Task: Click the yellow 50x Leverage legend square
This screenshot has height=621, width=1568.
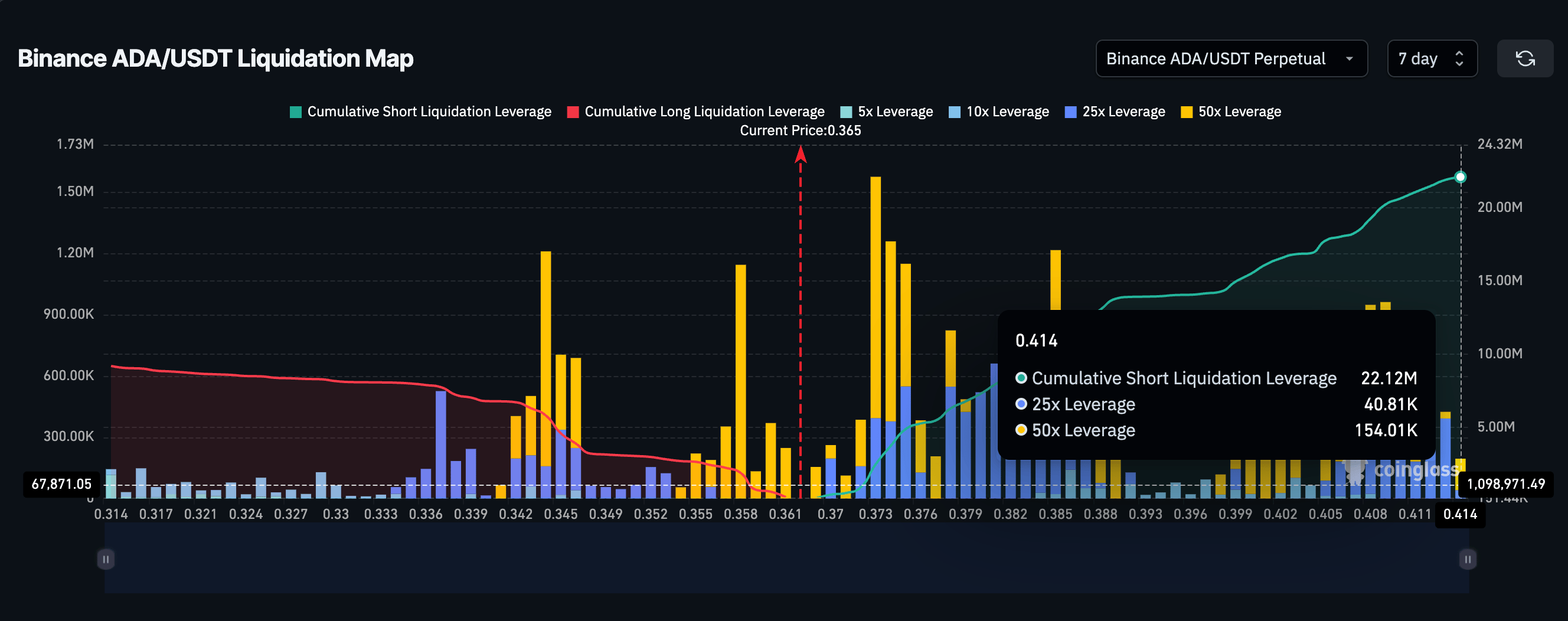Action: tap(1187, 112)
